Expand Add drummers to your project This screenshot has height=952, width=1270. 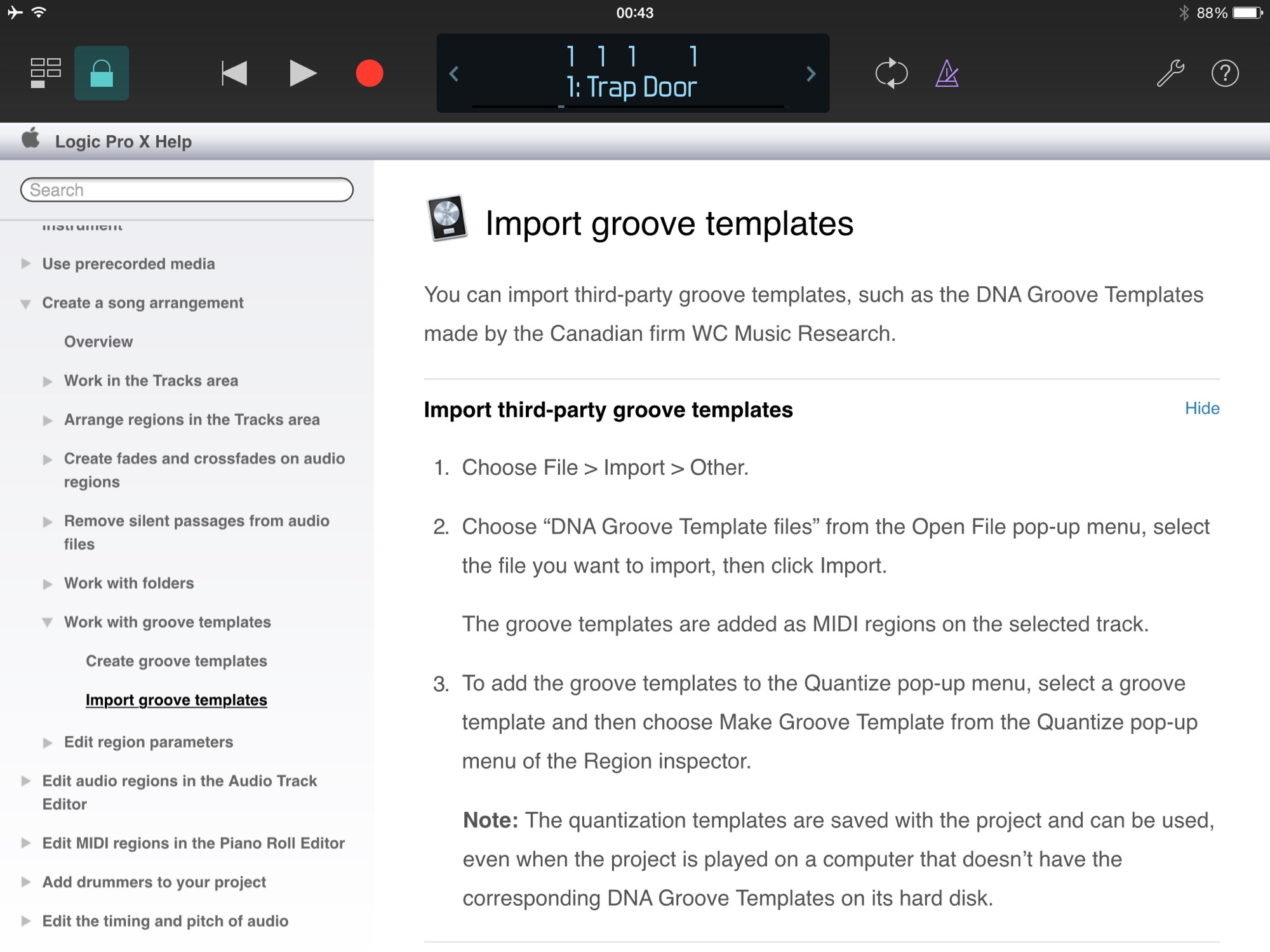tap(25, 882)
